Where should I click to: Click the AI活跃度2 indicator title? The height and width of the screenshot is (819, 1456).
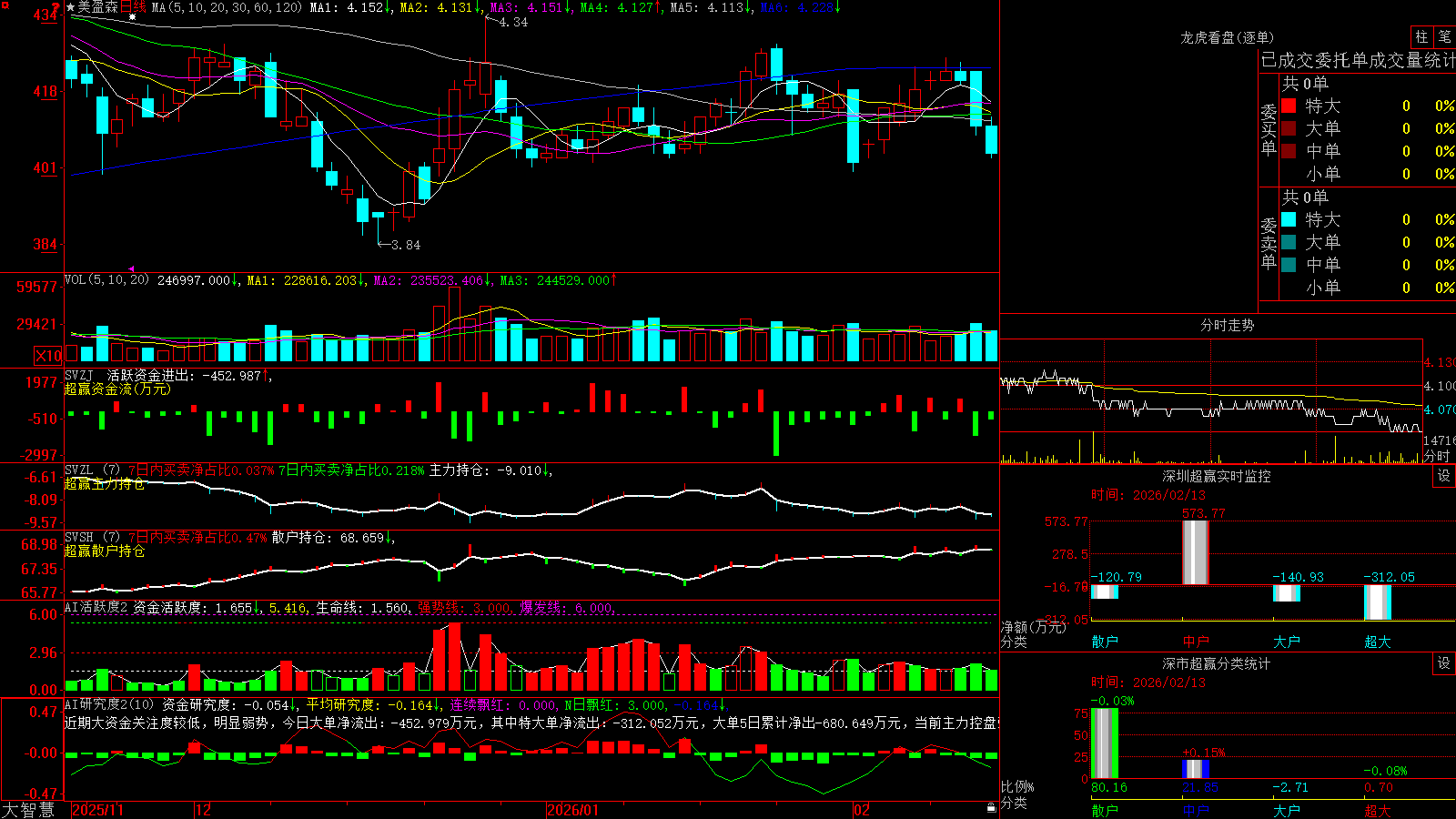coord(96,607)
